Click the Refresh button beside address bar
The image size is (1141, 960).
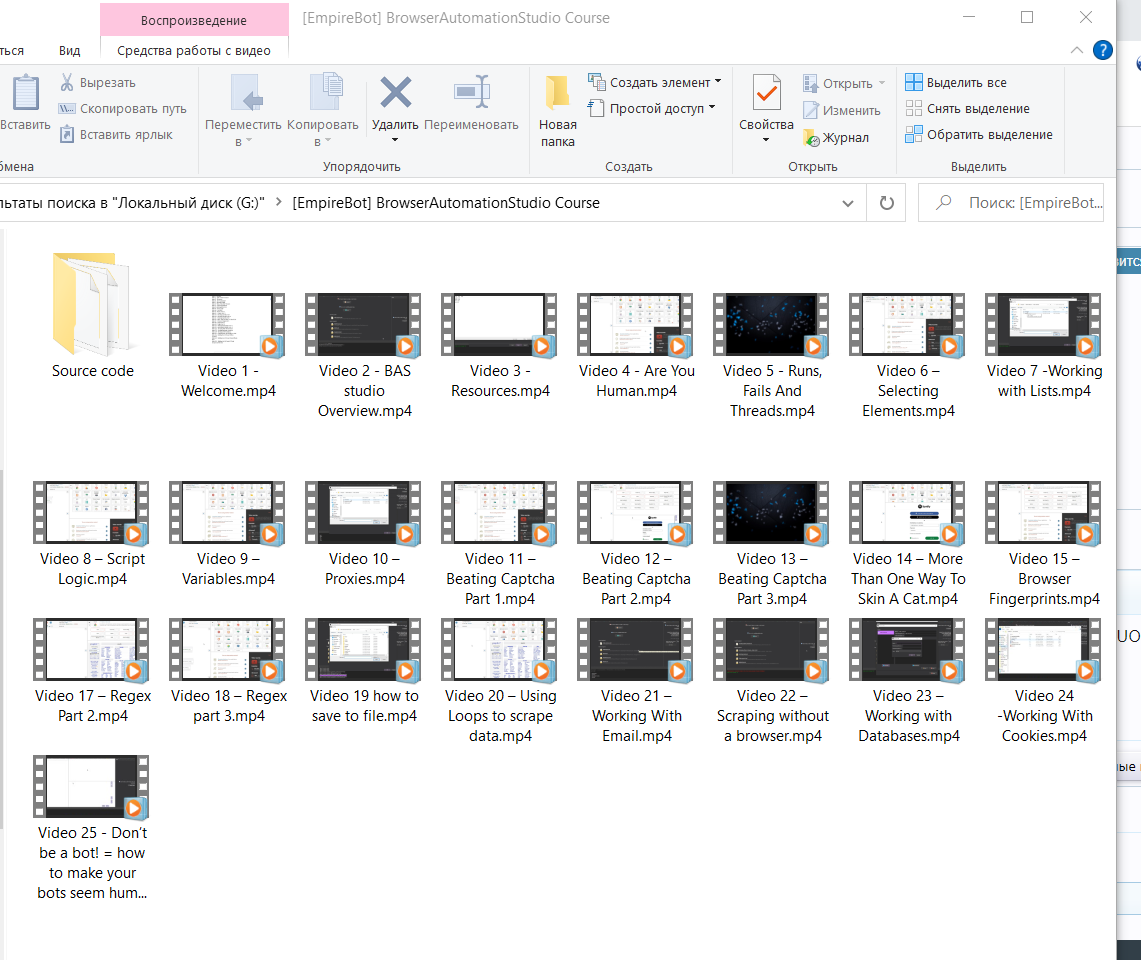pyautogui.click(x=886, y=203)
